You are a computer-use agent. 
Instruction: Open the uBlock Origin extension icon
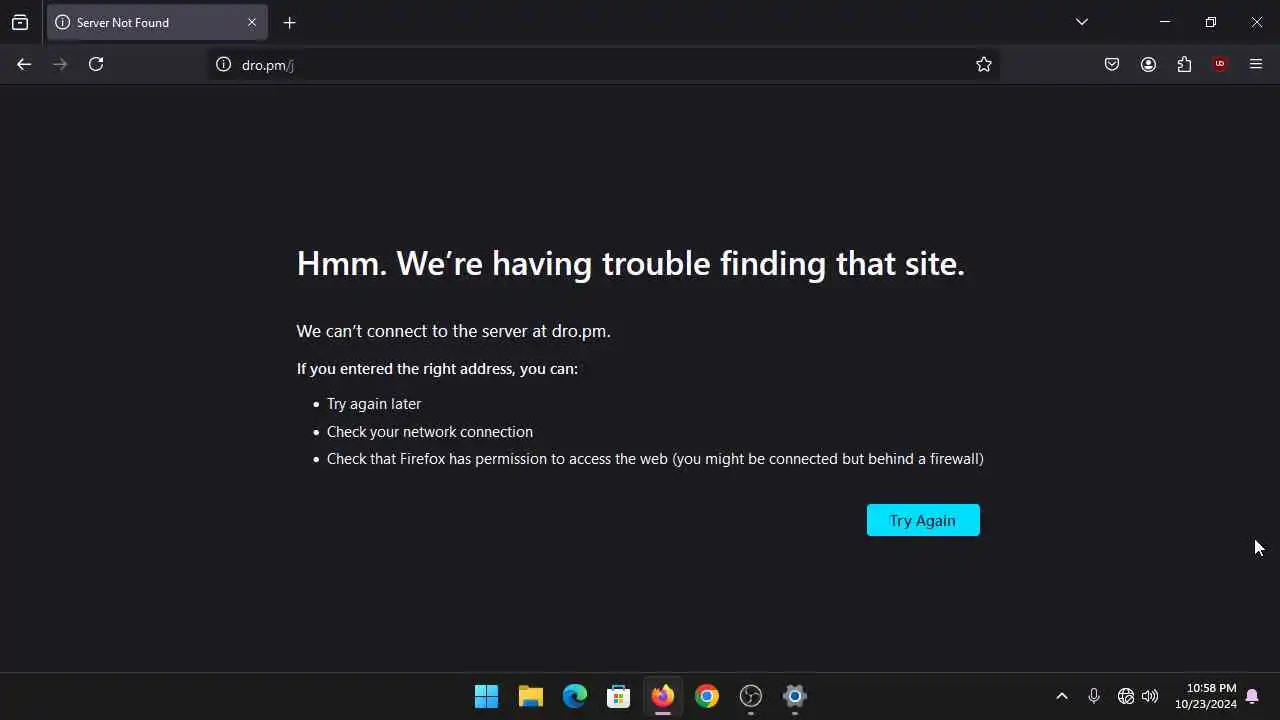click(x=1220, y=64)
